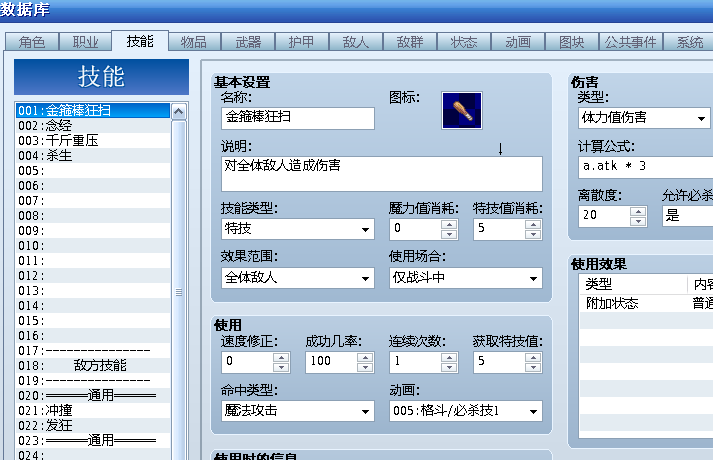
Task: Select the 附加状态 row in 使用效果
Action: pyautogui.click(x=647, y=304)
